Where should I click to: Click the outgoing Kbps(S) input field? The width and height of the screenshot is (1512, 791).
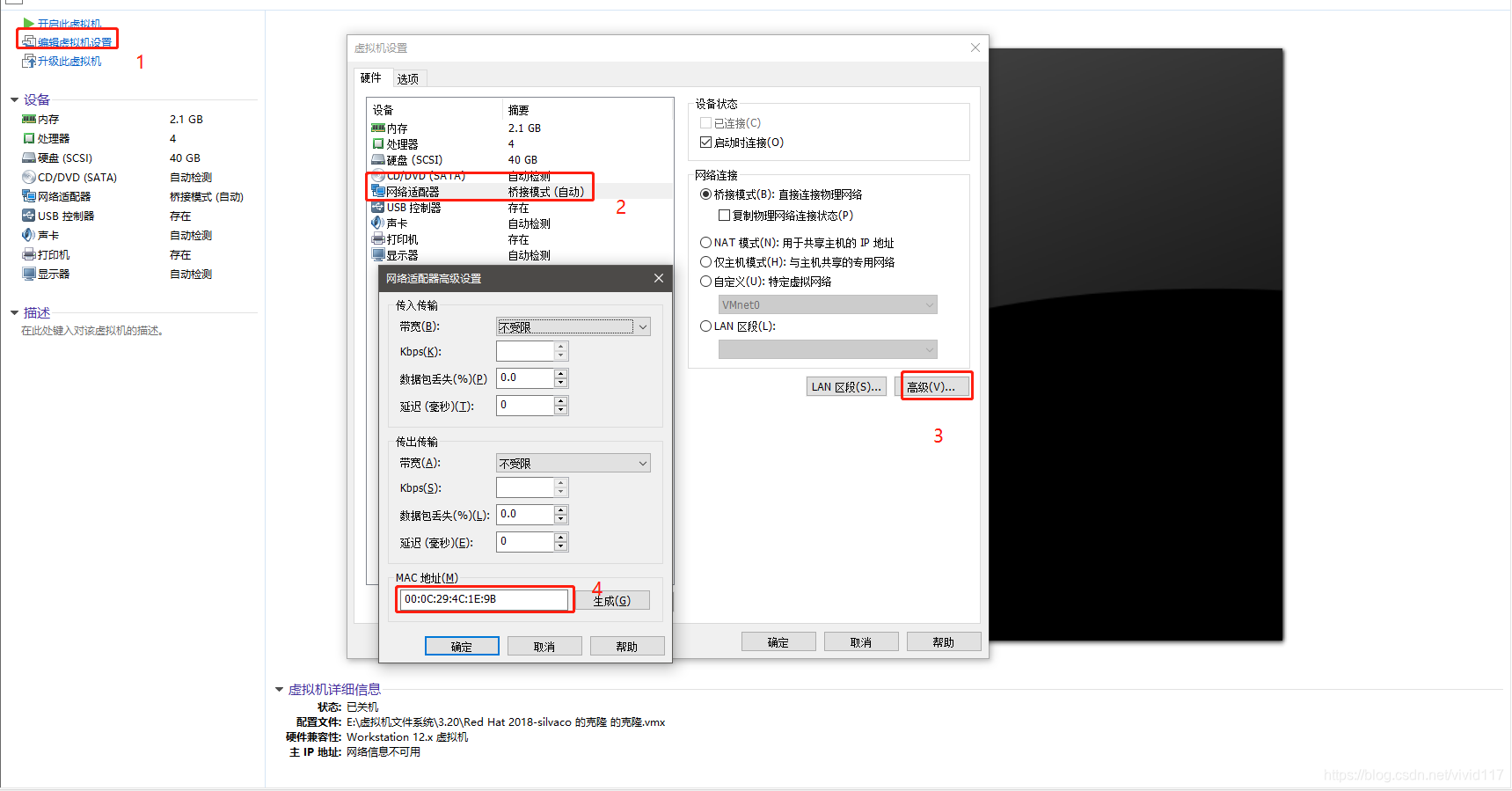(526, 487)
